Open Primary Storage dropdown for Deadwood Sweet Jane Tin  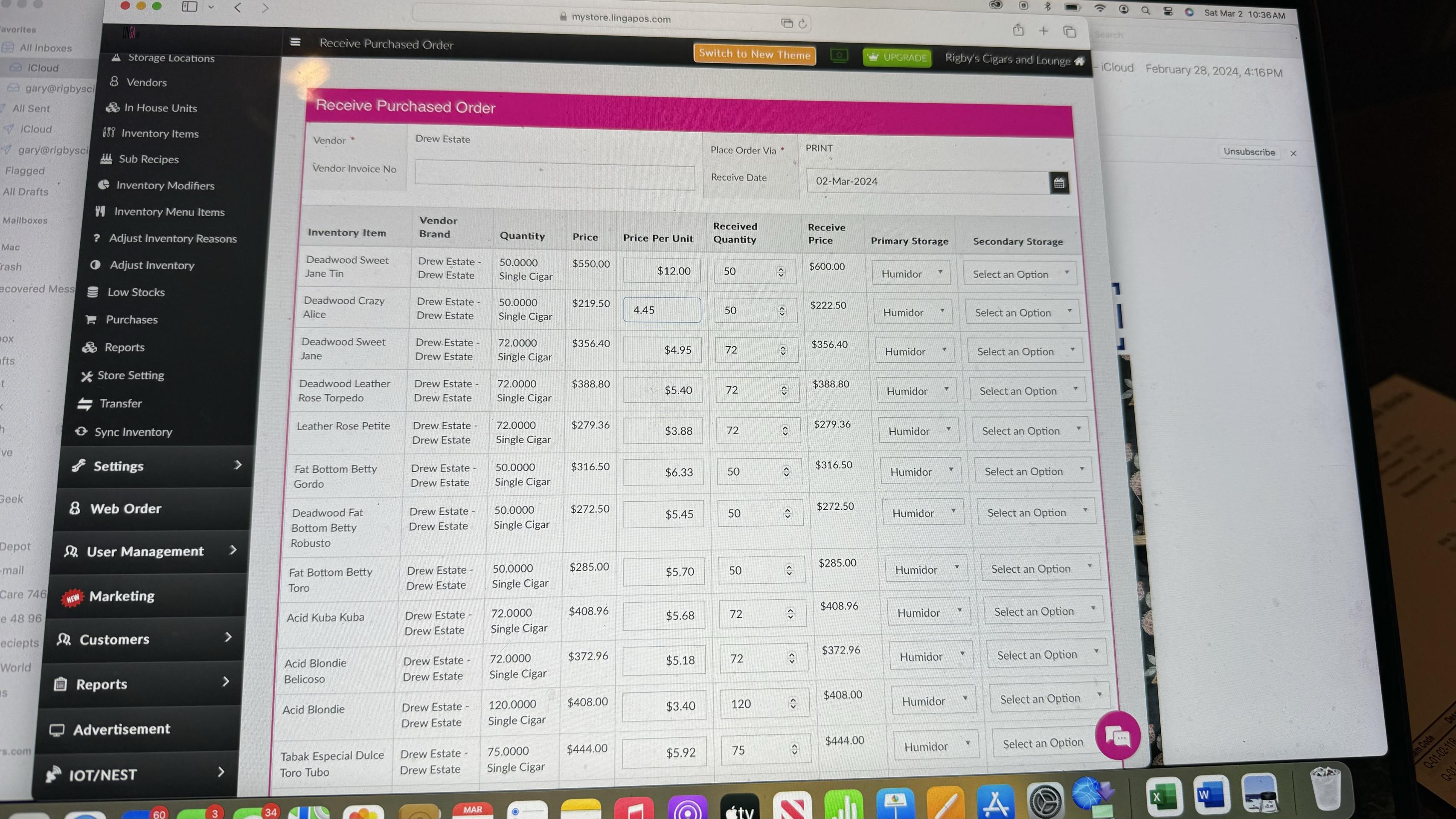pos(910,273)
